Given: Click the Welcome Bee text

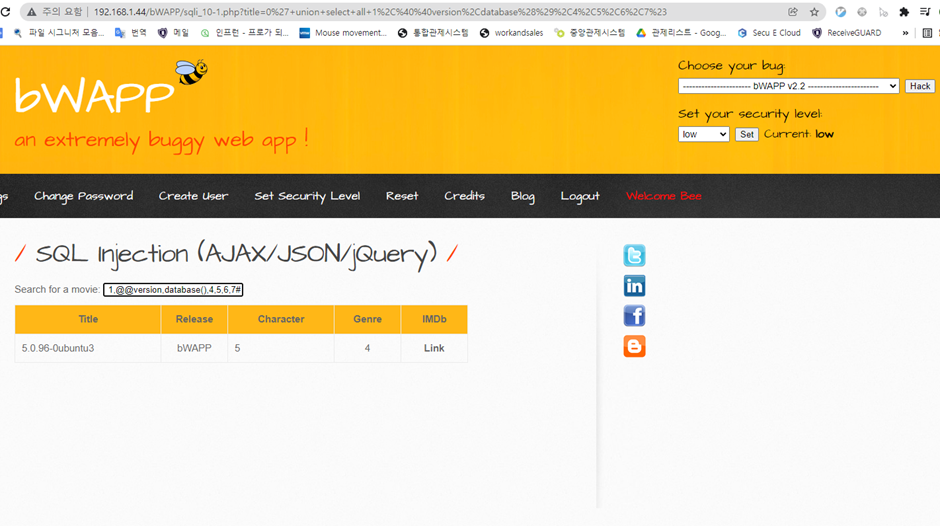Looking at the screenshot, I should (664, 196).
